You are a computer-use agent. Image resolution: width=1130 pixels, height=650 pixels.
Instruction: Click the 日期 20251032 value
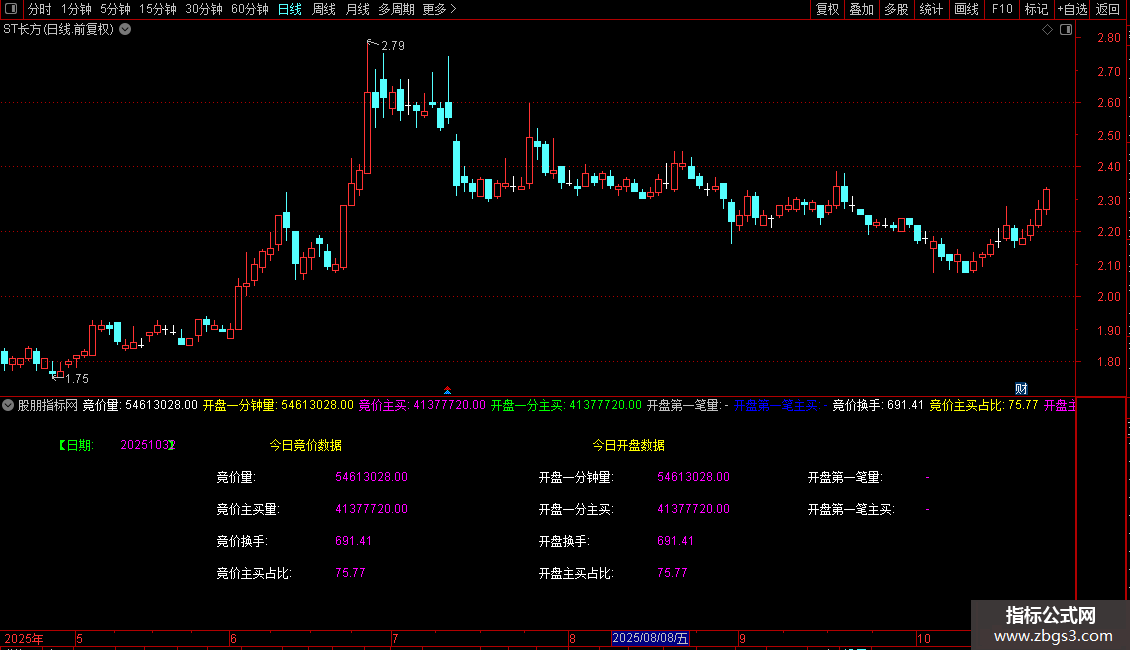[x=148, y=445]
